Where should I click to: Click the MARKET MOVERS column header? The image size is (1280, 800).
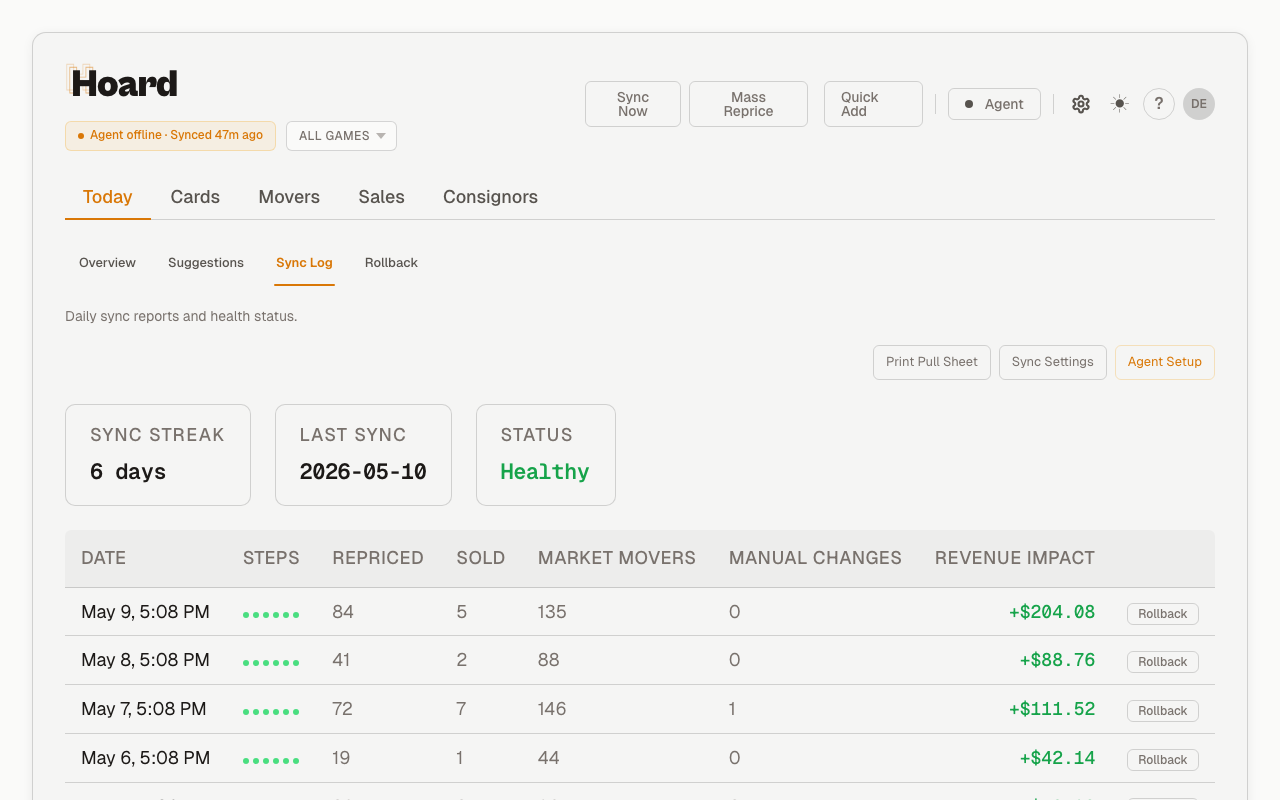617,558
